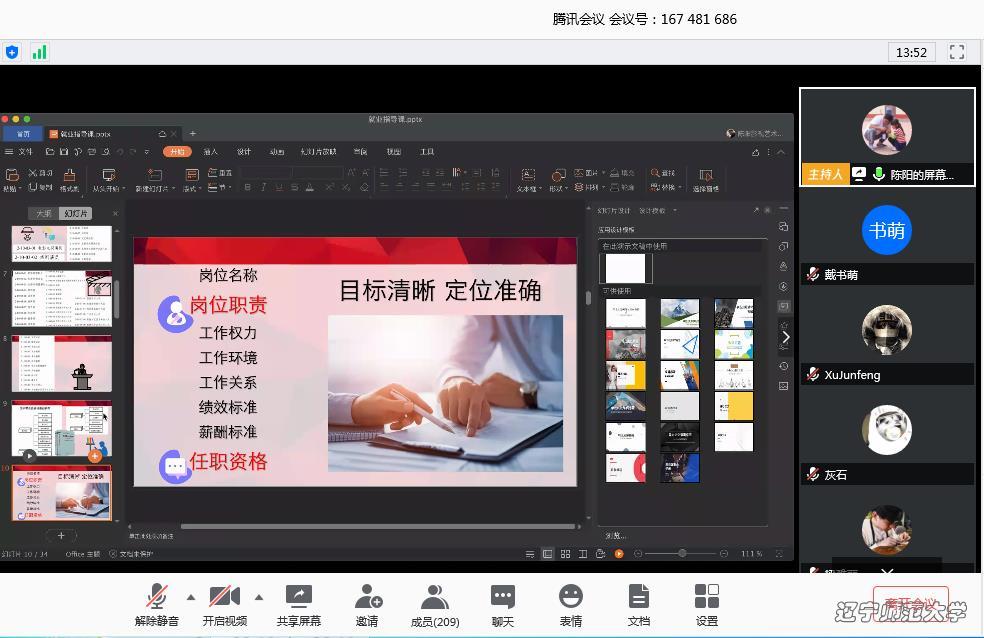The height and width of the screenshot is (638, 984).
Task: Add a slide with the plus button
Action: click(x=61, y=536)
